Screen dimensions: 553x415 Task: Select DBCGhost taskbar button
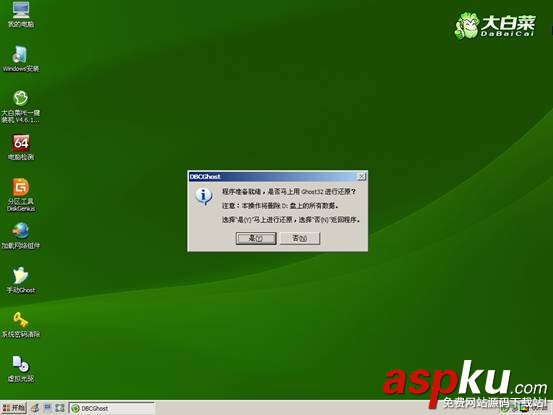pos(111,408)
